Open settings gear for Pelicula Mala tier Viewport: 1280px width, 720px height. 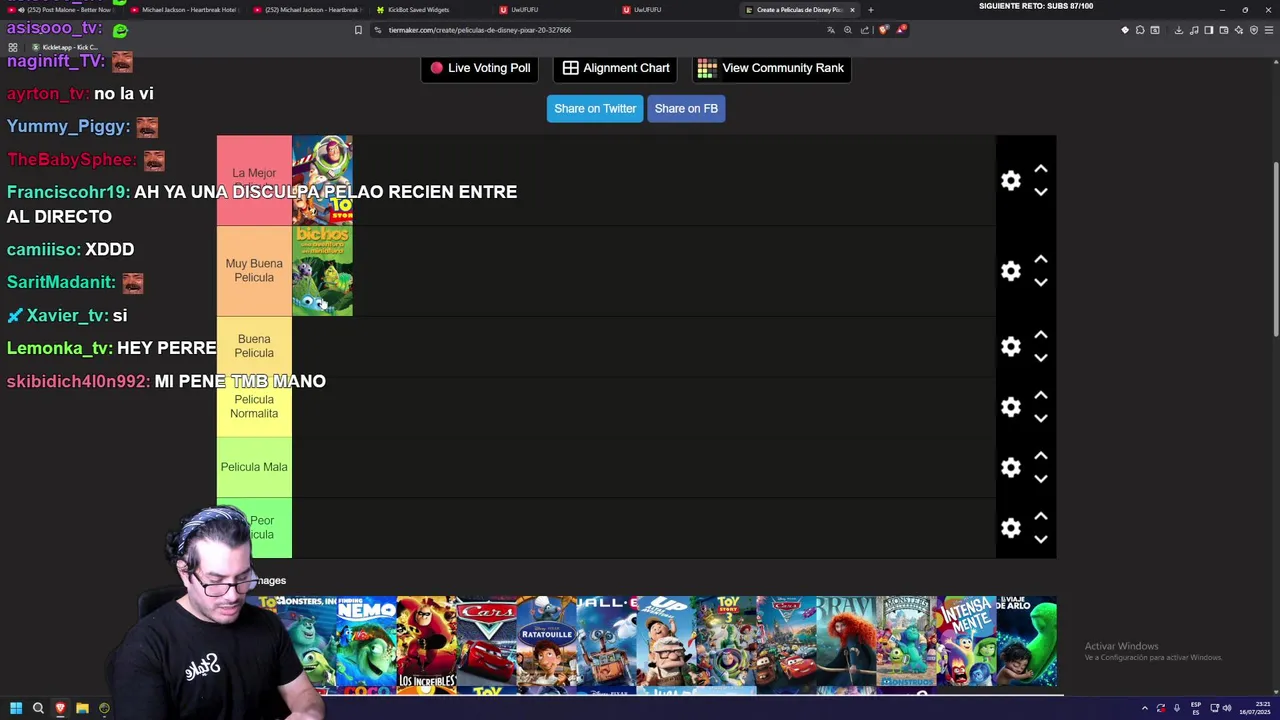coord(1011,468)
